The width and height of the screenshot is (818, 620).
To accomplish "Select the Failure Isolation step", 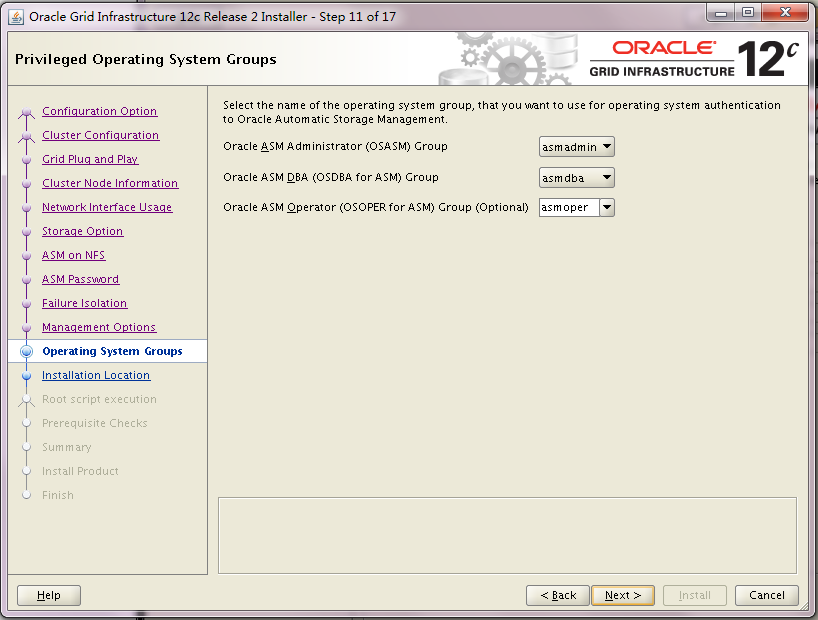I will coord(84,303).
